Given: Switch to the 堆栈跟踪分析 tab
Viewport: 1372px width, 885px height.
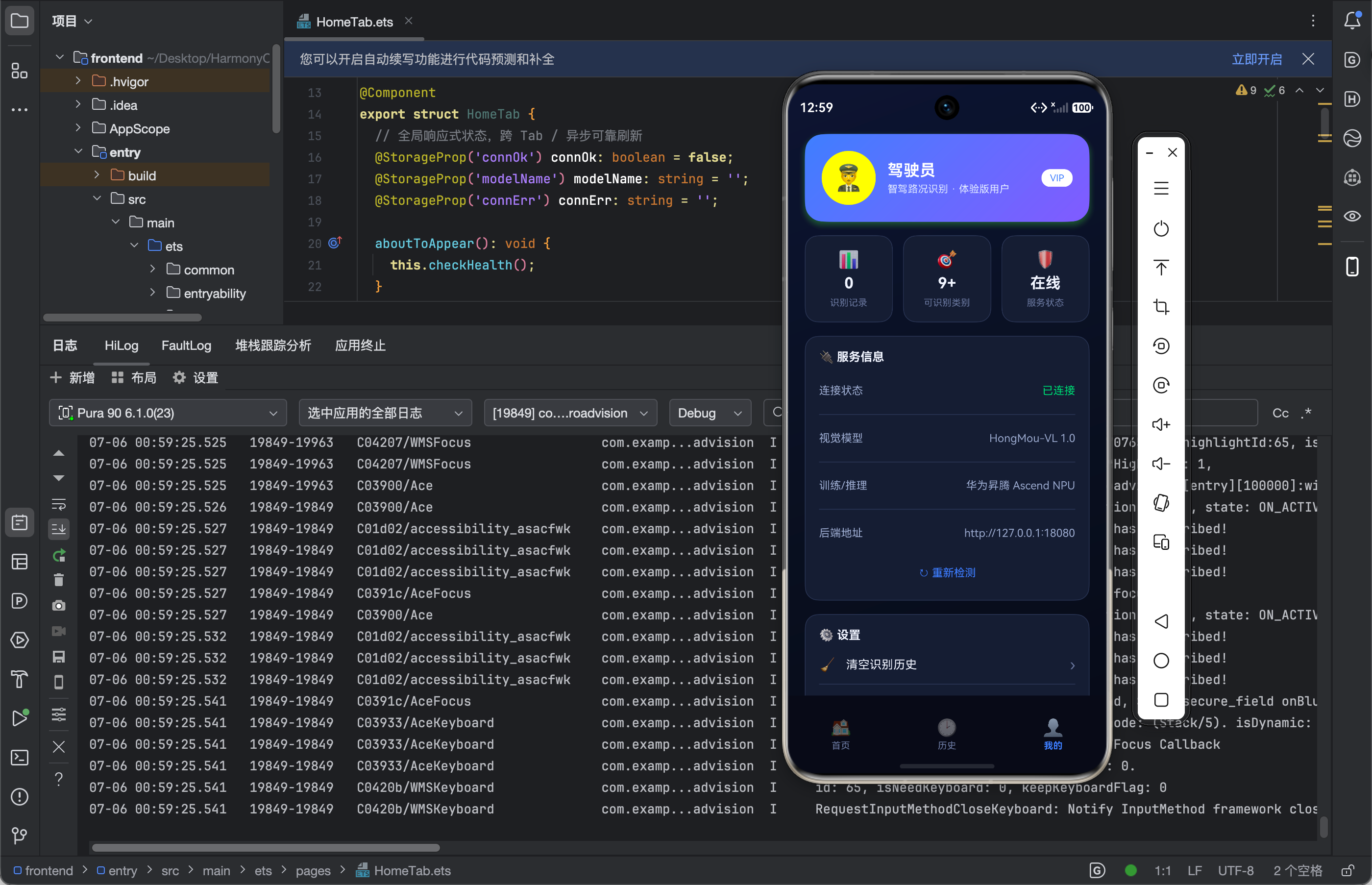Looking at the screenshot, I should 273,345.
